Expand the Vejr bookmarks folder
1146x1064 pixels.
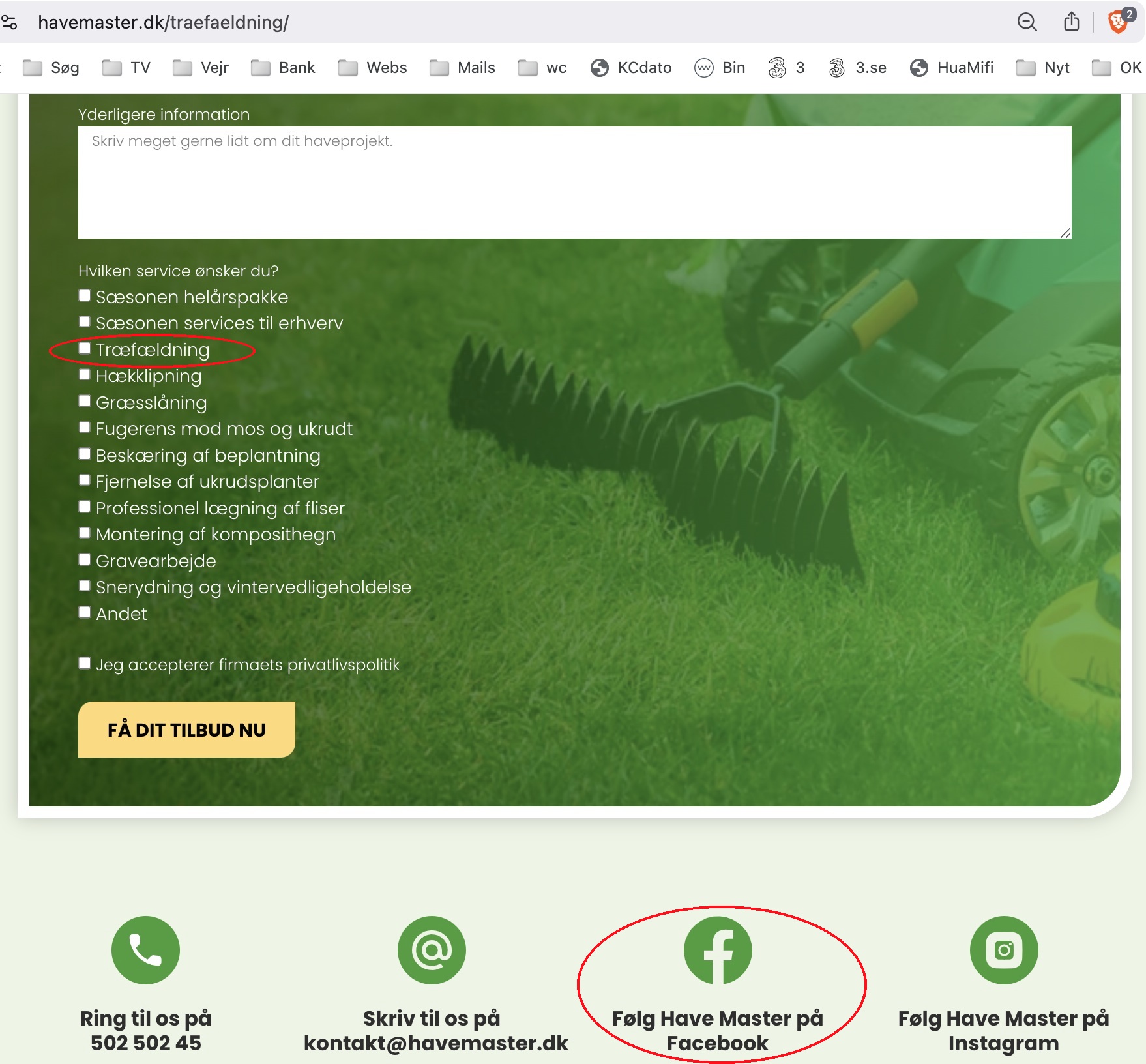(x=201, y=68)
